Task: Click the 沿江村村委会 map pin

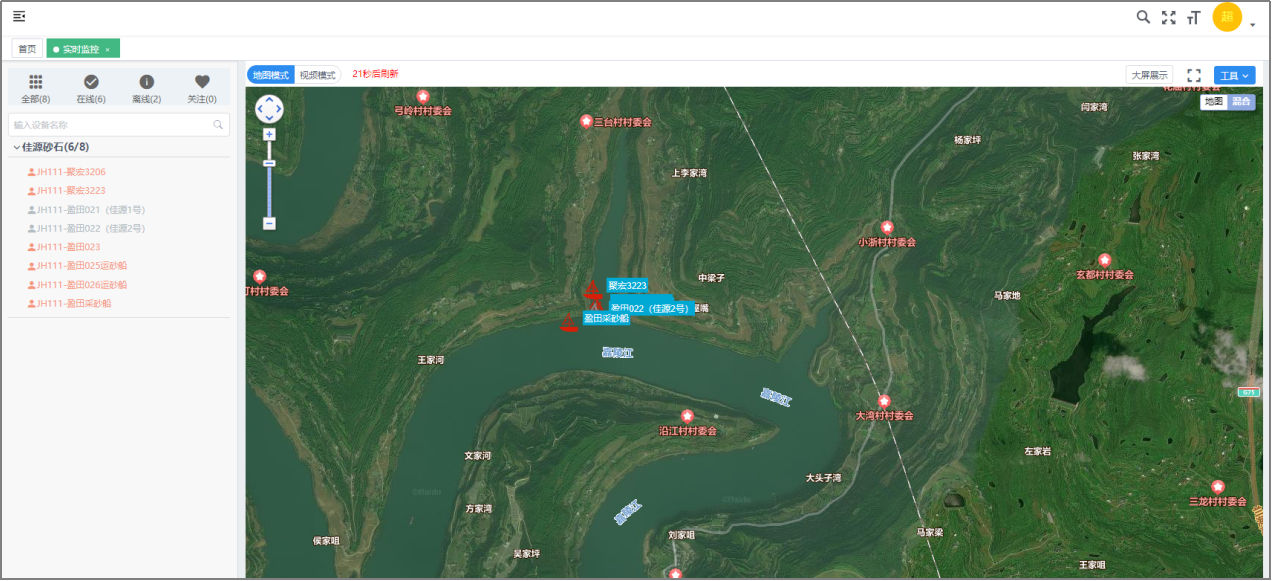Action: 687,416
